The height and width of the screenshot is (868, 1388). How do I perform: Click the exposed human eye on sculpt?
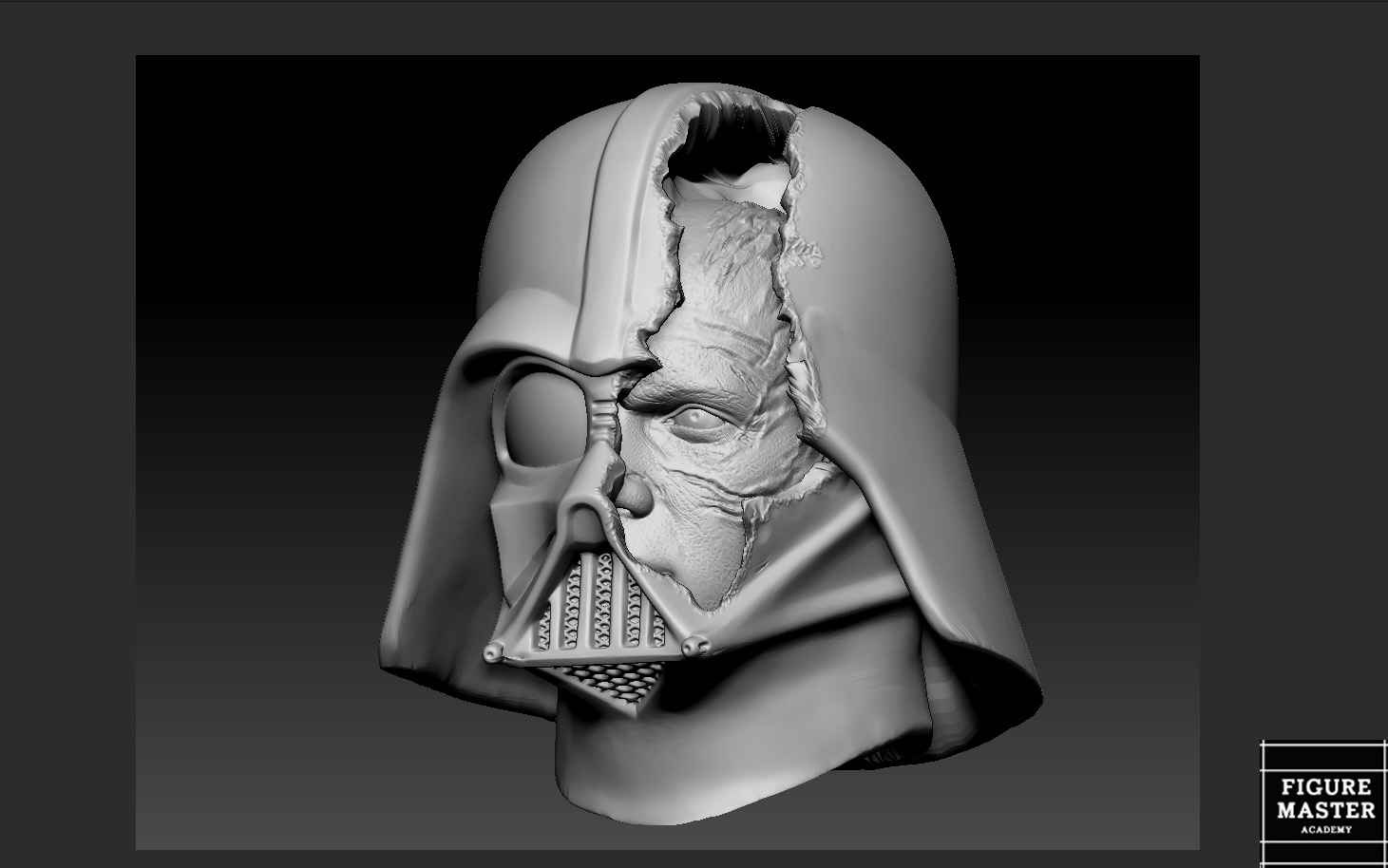click(698, 418)
